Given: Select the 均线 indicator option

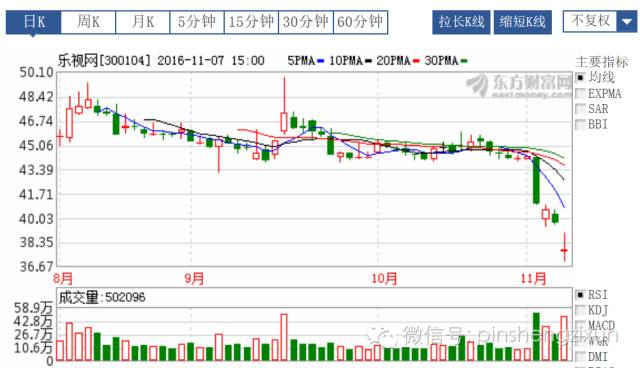Looking at the screenshot, I should pyautogui.click(x=580, y=77).
